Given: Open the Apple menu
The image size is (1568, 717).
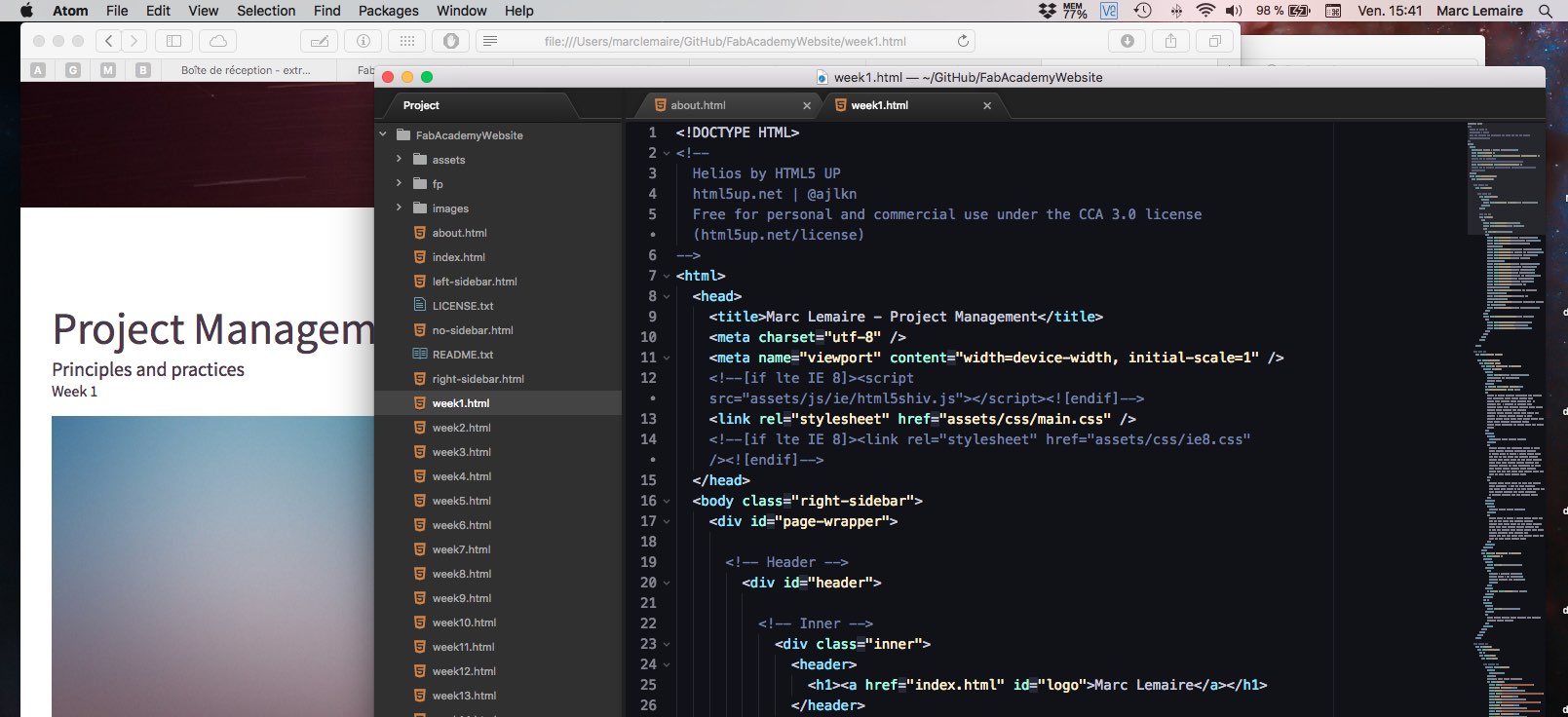Looking at the screenshot, I should pyautogui.click(x=26, y=11).
